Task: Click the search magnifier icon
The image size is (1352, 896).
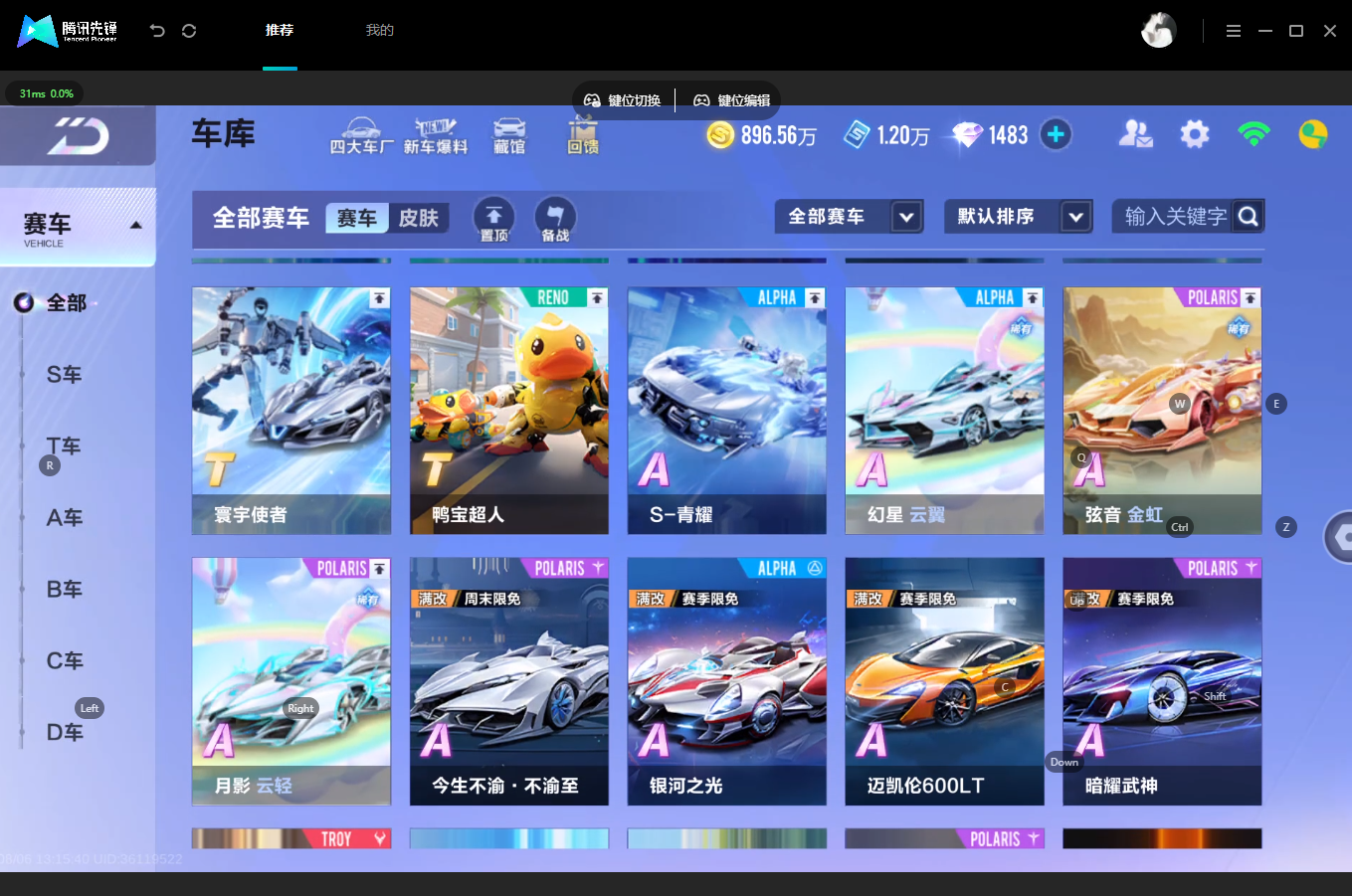Action: pyautogui.click(x=1249, y=216)
